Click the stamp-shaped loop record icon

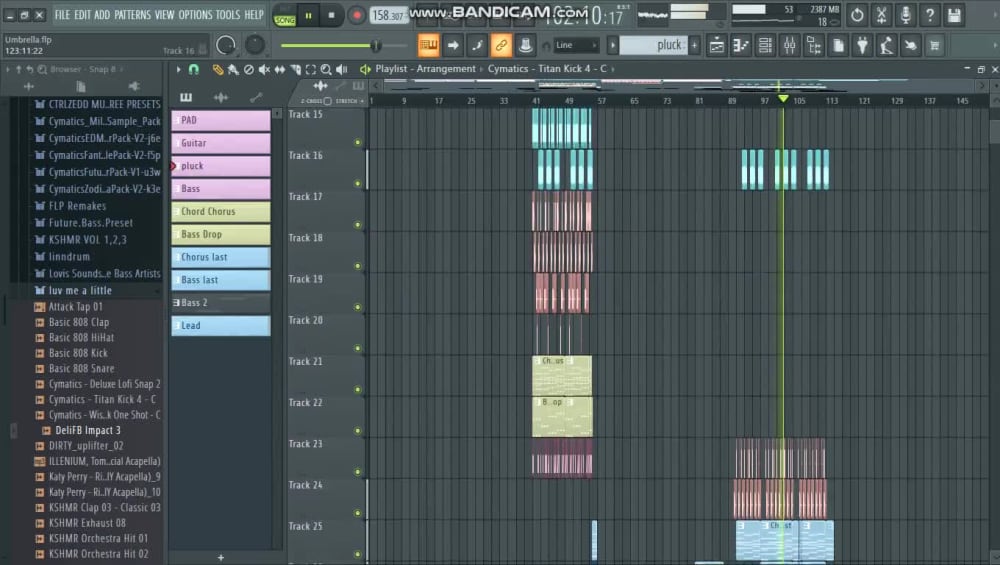(526, 45)
